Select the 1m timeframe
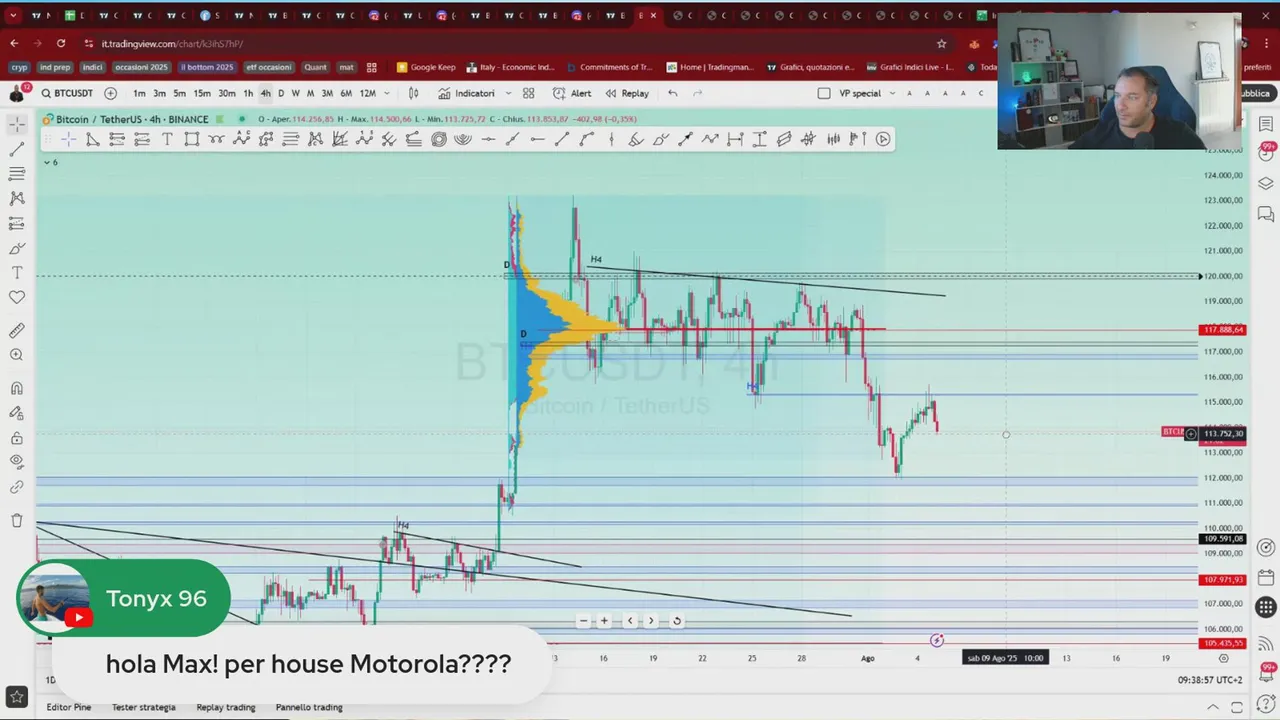Screen dimensions: 1280x720 (139, 93)
